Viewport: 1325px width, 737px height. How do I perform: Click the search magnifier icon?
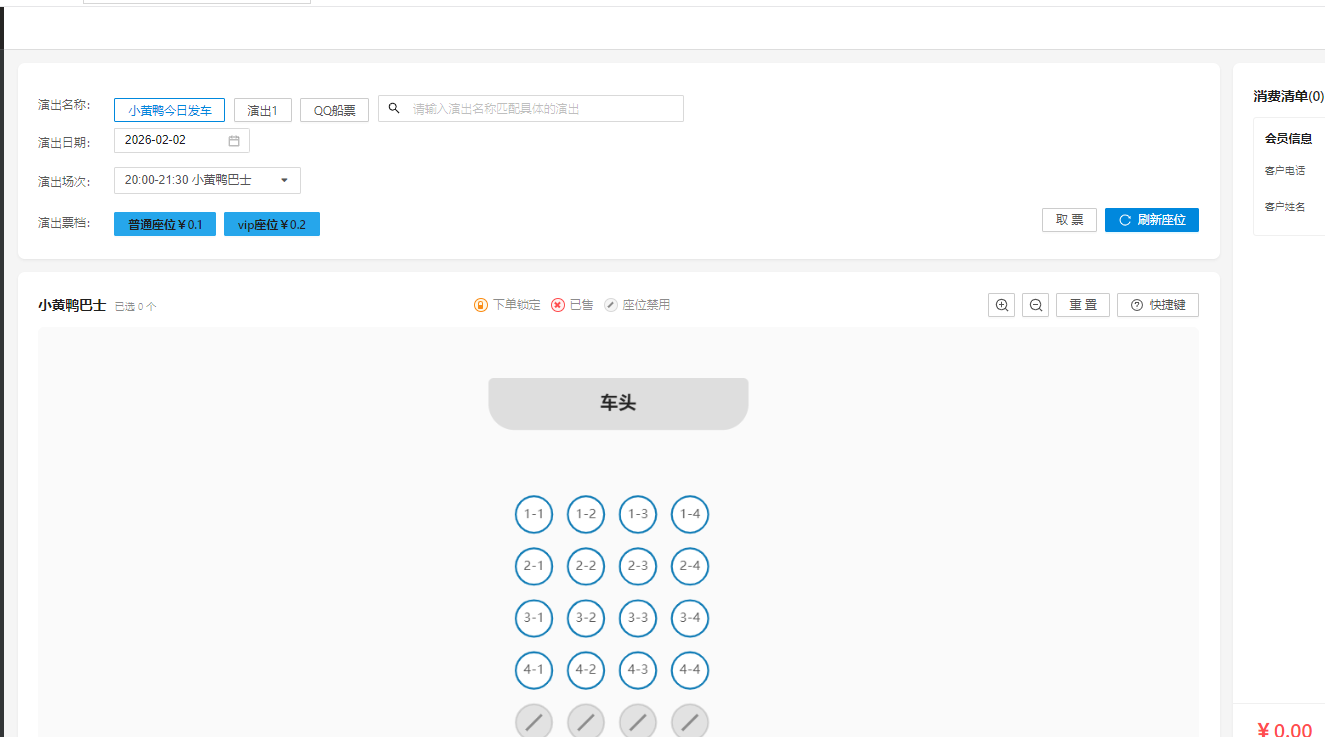click(394, 109)
